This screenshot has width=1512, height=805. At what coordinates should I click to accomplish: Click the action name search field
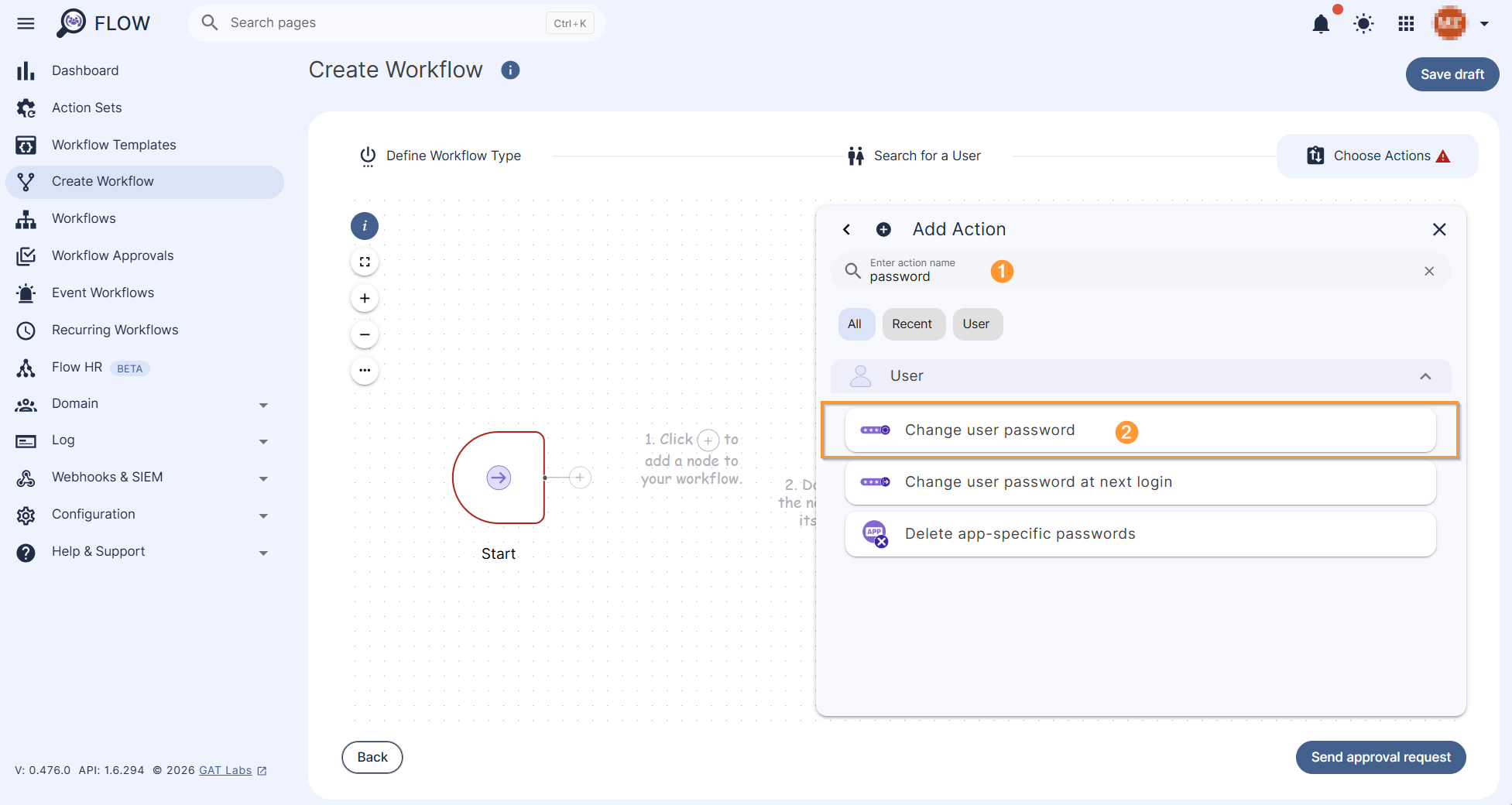(x=1141, y=271)
